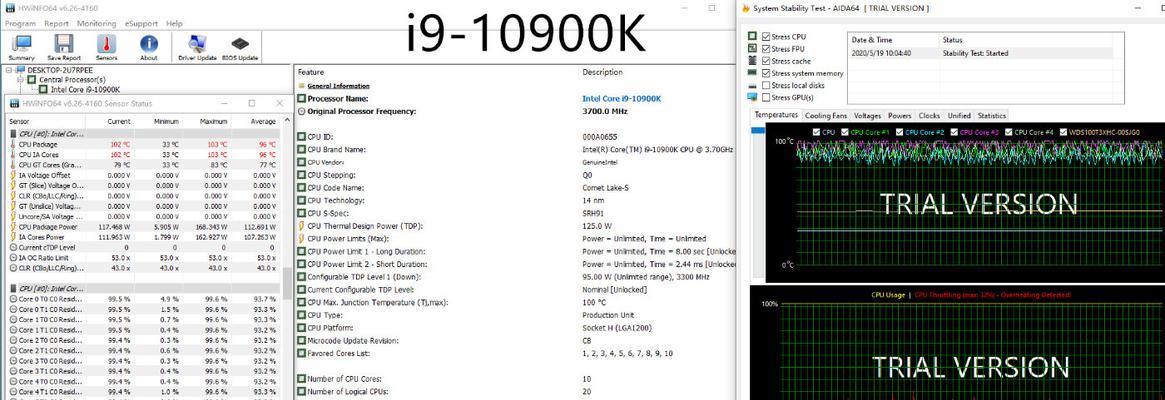Switch to the Cooling Fans tab

coord(825,116)
